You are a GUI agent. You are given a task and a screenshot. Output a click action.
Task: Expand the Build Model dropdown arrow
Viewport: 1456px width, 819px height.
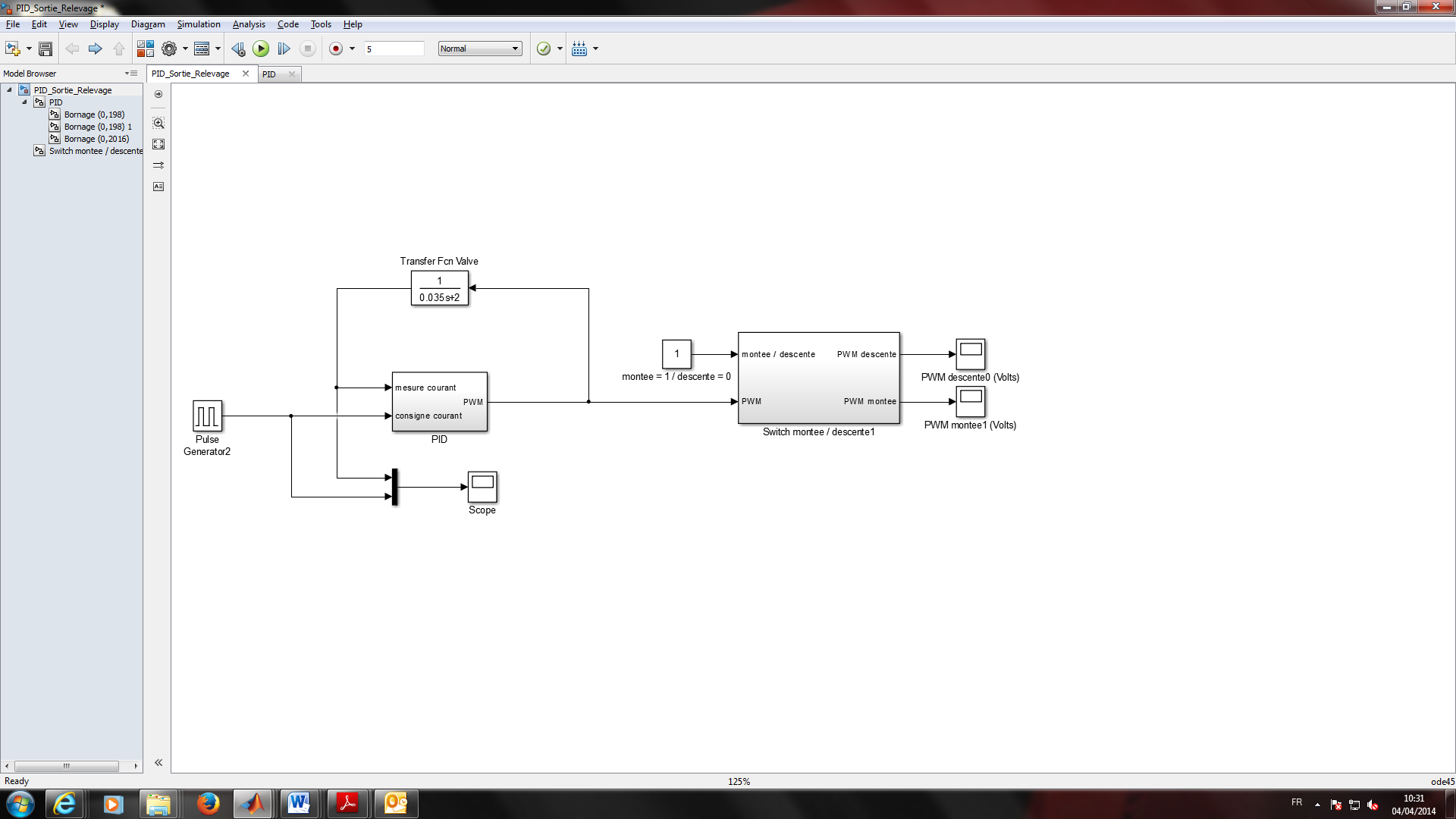[595, 49]
